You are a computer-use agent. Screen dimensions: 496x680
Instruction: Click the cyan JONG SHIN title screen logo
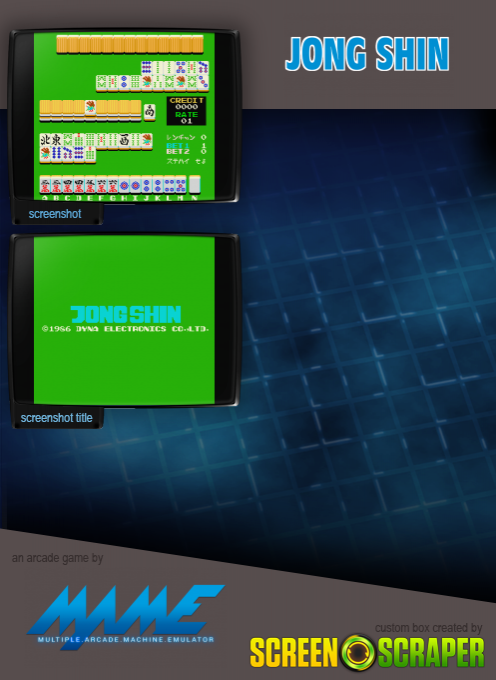[x=126, y=314]
